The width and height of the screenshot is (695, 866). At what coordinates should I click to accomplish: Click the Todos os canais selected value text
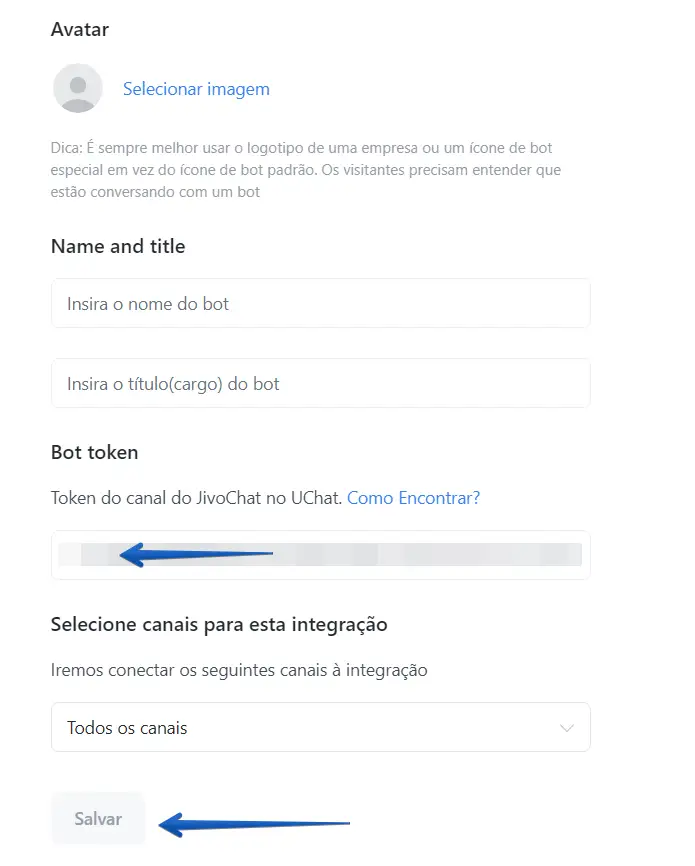(127, 728)
